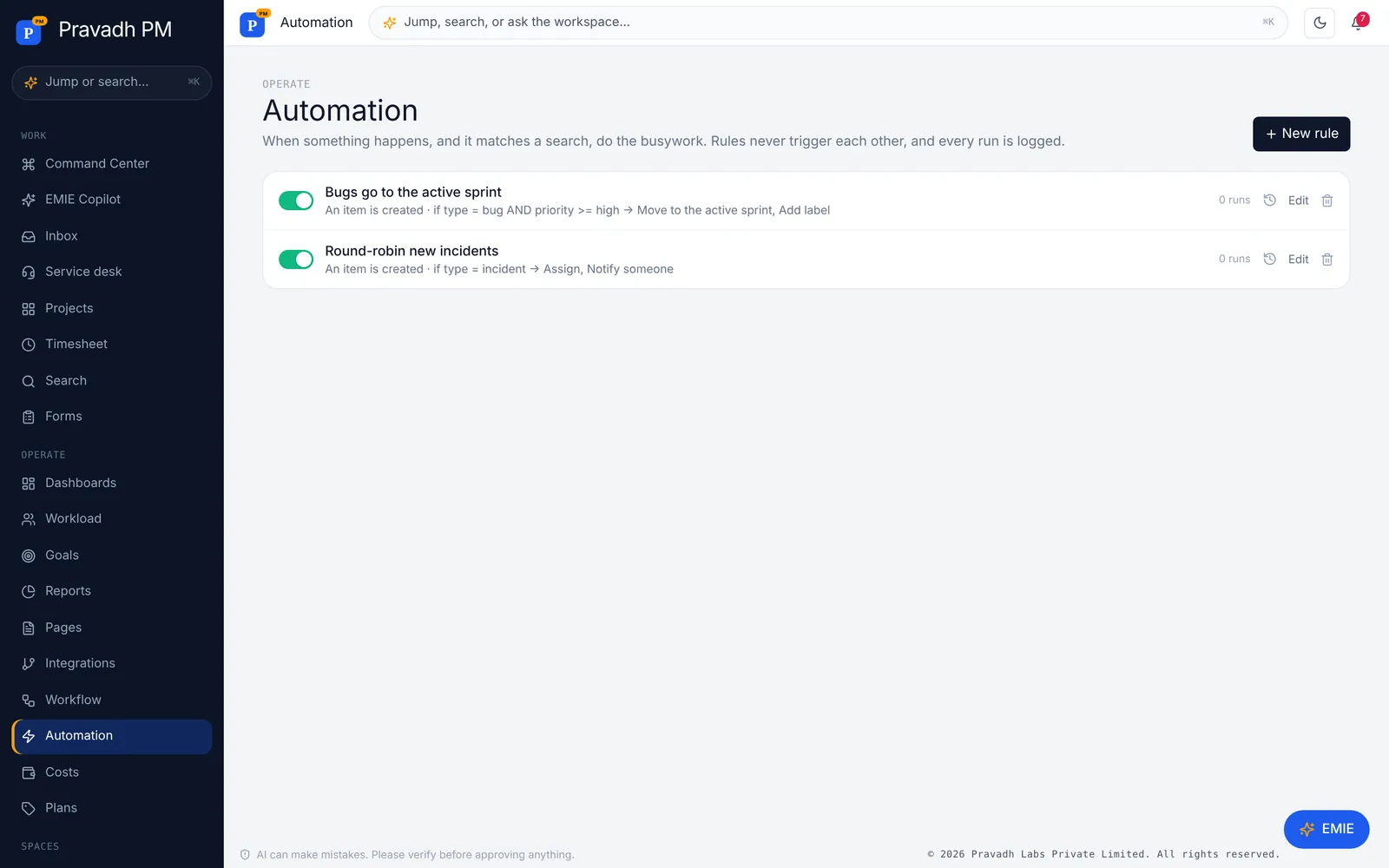This screenshot has width=1389, height=868.
Task: Select the Automation sidebar item
Action: point(112,736)
